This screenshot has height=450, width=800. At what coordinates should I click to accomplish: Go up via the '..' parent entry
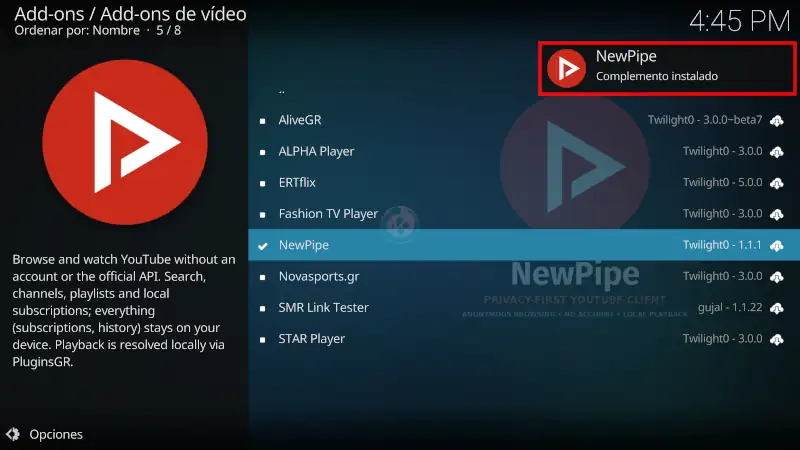(282, 92)
